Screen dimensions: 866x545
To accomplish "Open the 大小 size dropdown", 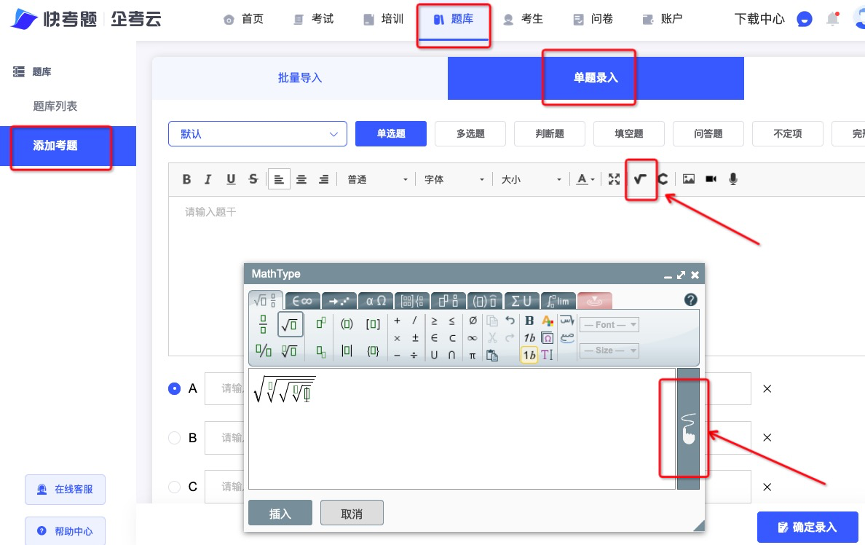I will click(531, 179).
